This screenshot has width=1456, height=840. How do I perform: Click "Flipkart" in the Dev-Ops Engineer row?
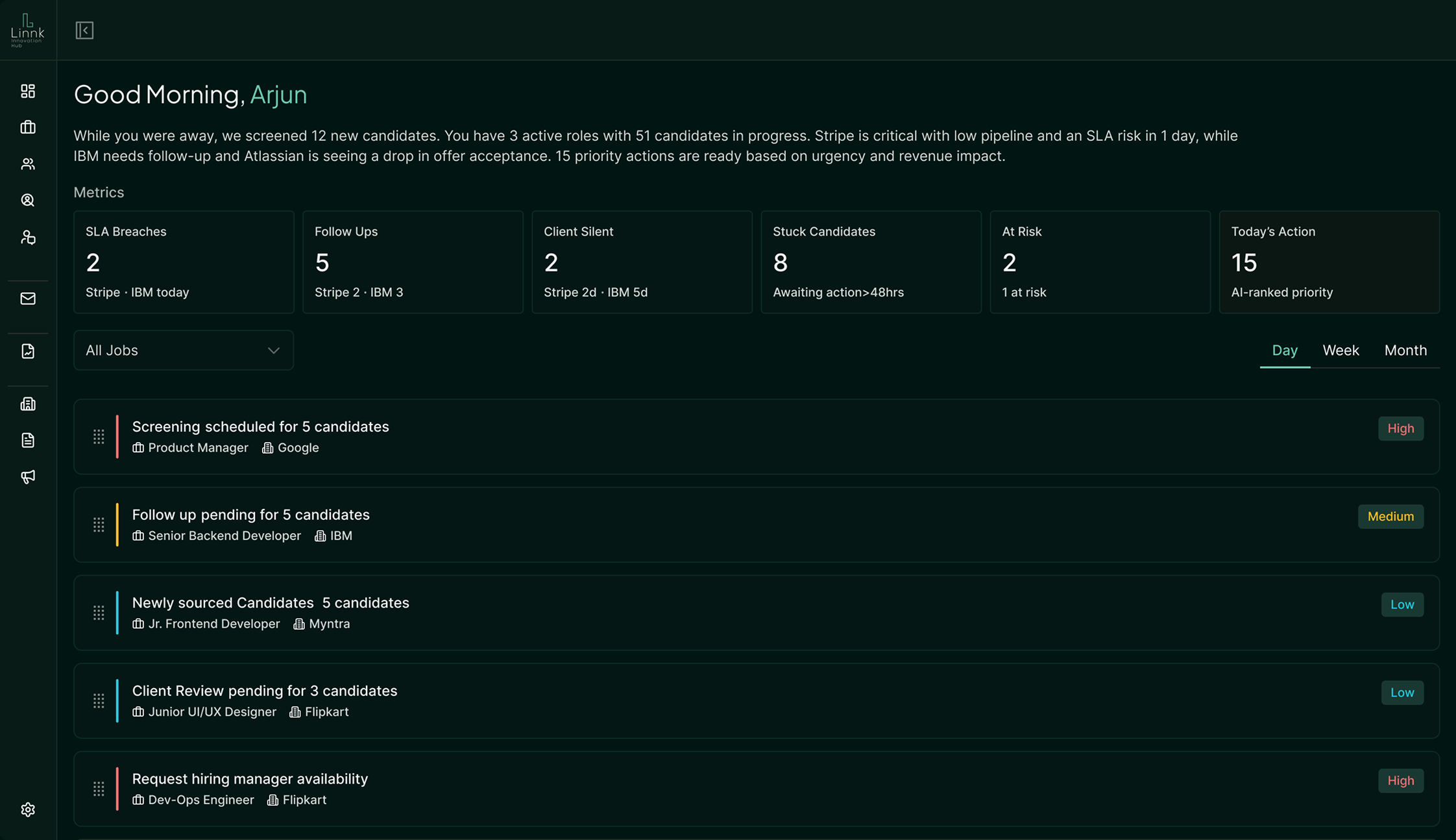point(304,800)
